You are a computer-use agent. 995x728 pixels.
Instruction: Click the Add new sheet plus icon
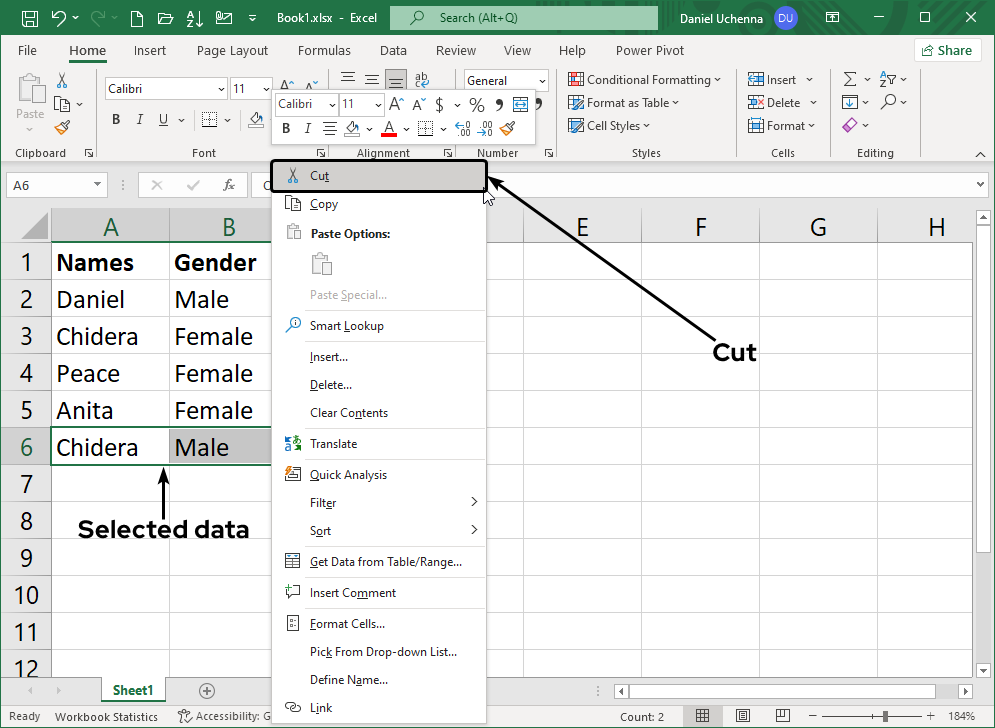[x=207, y=690]
